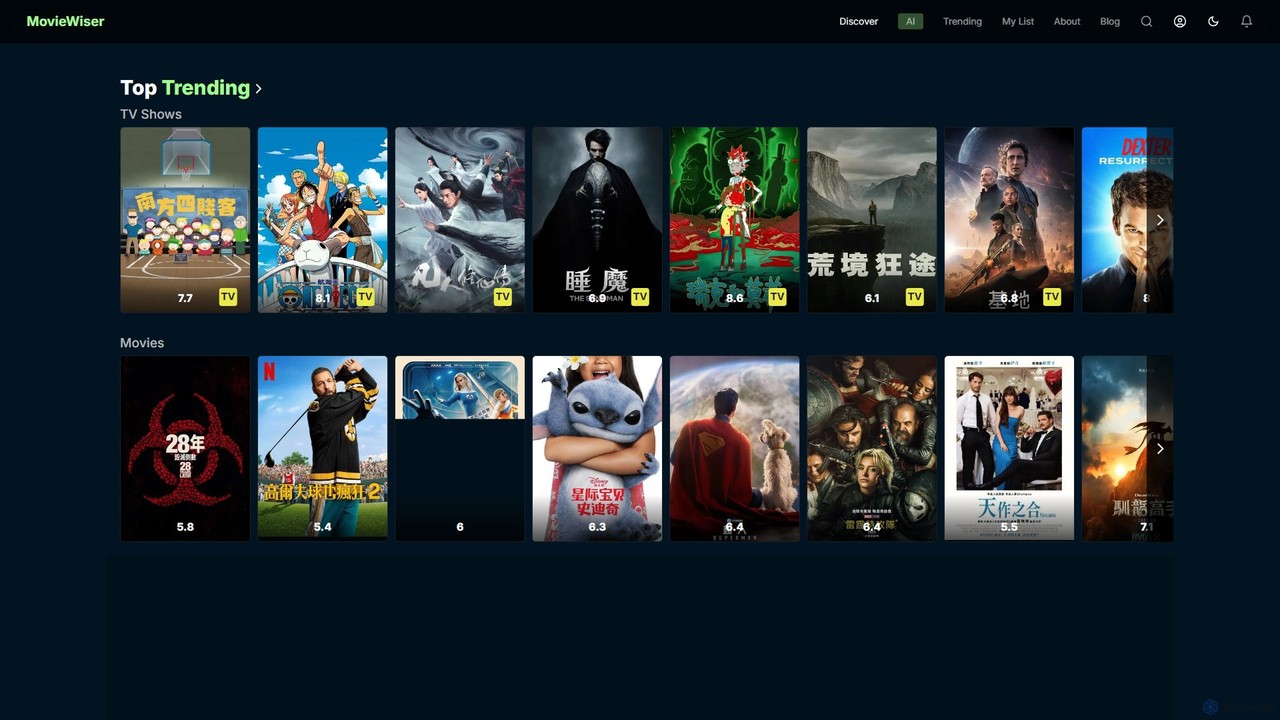Click the Netflix N logo on golf poster
Viewport: 1280px width, 720px height.
click(x=269, y=371)
